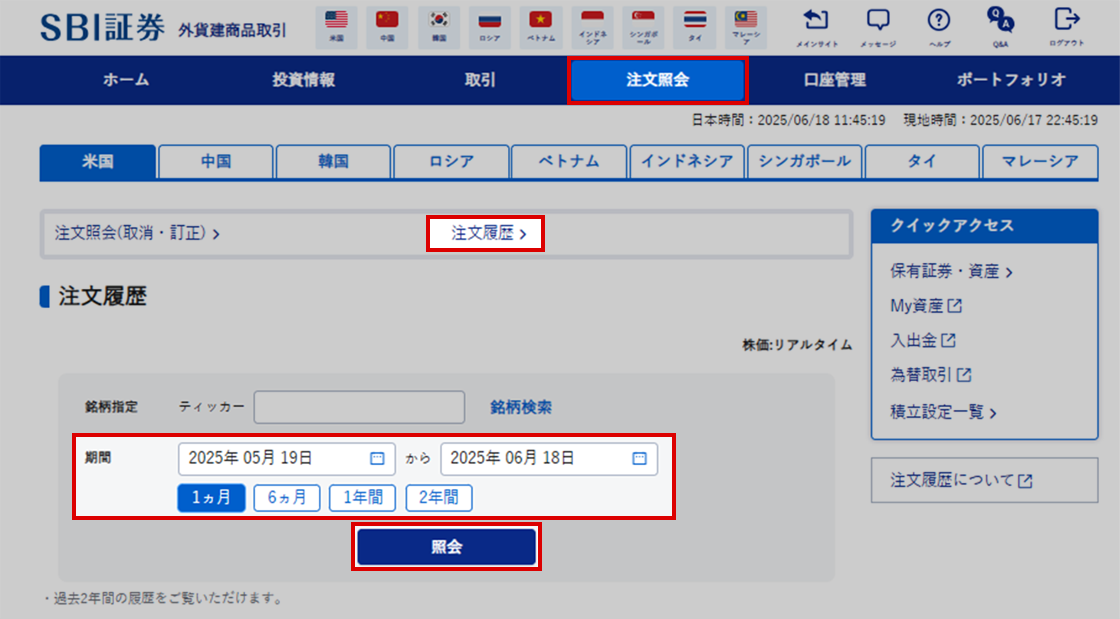Open the 銘柄検索 link
The width and height of the screenshot is (1120, 619).
pos(520,407)
